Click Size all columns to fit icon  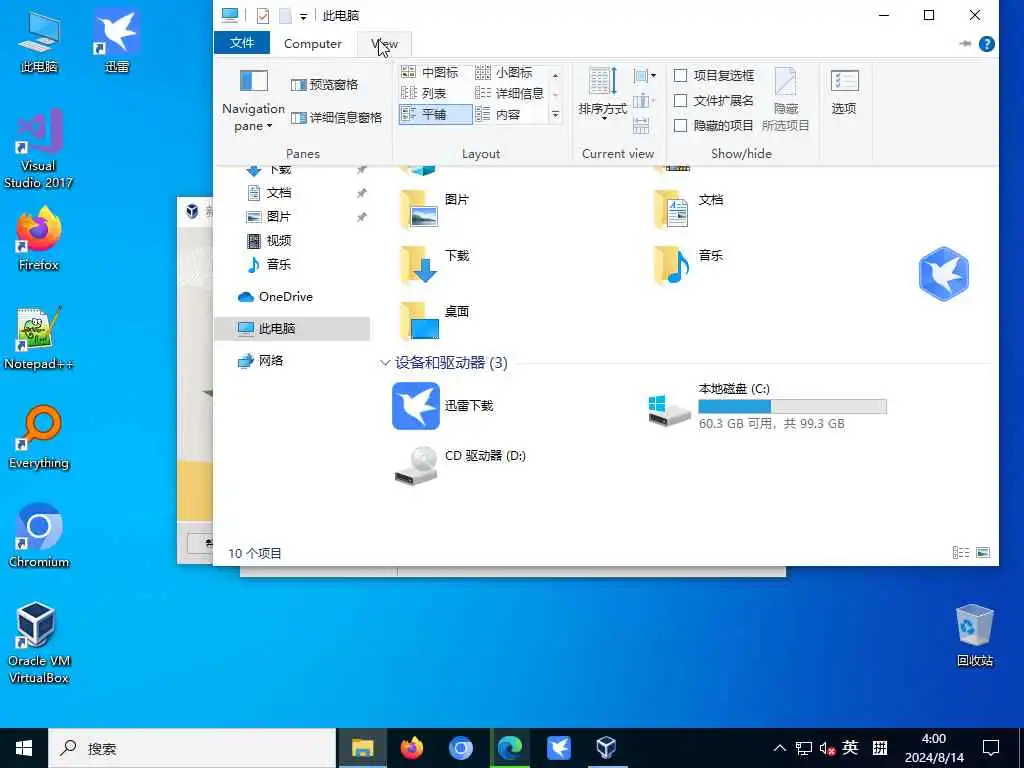click(641, 125)
